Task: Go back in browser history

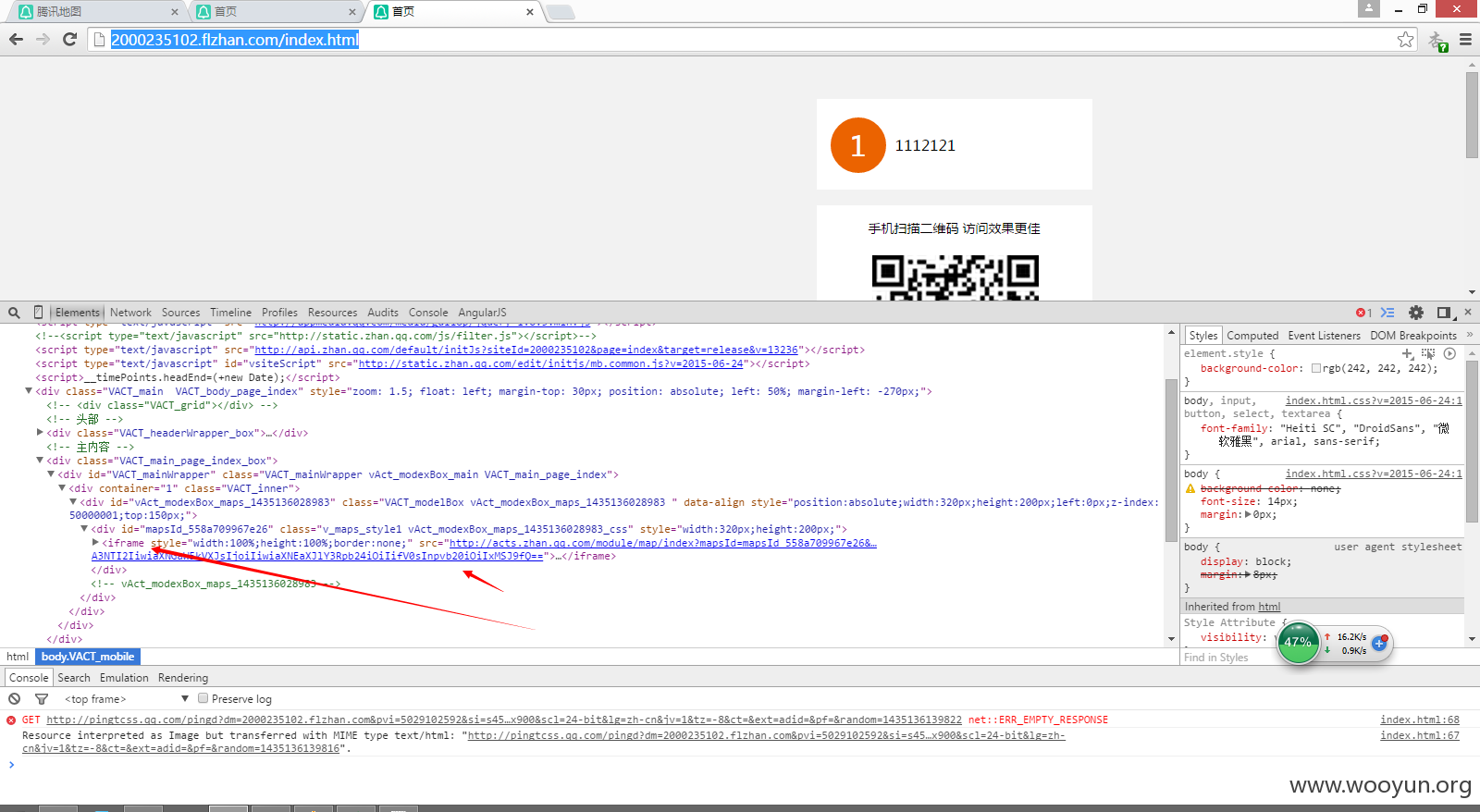Action: pyautogui.click(x=16, y=39)
